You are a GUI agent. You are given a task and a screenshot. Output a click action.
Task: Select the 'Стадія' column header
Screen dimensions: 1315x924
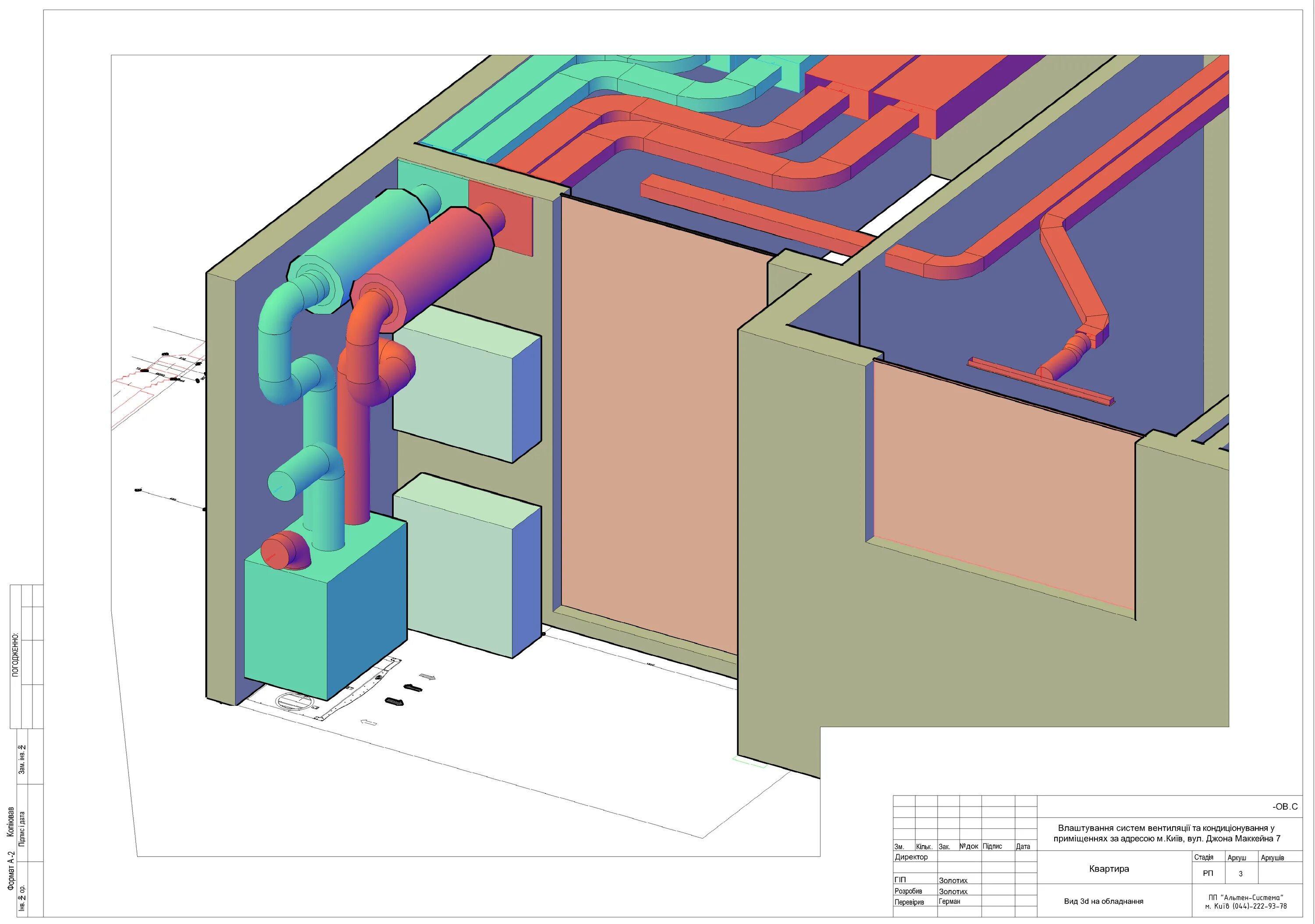pyautogui.click(x=1204, y=857)
